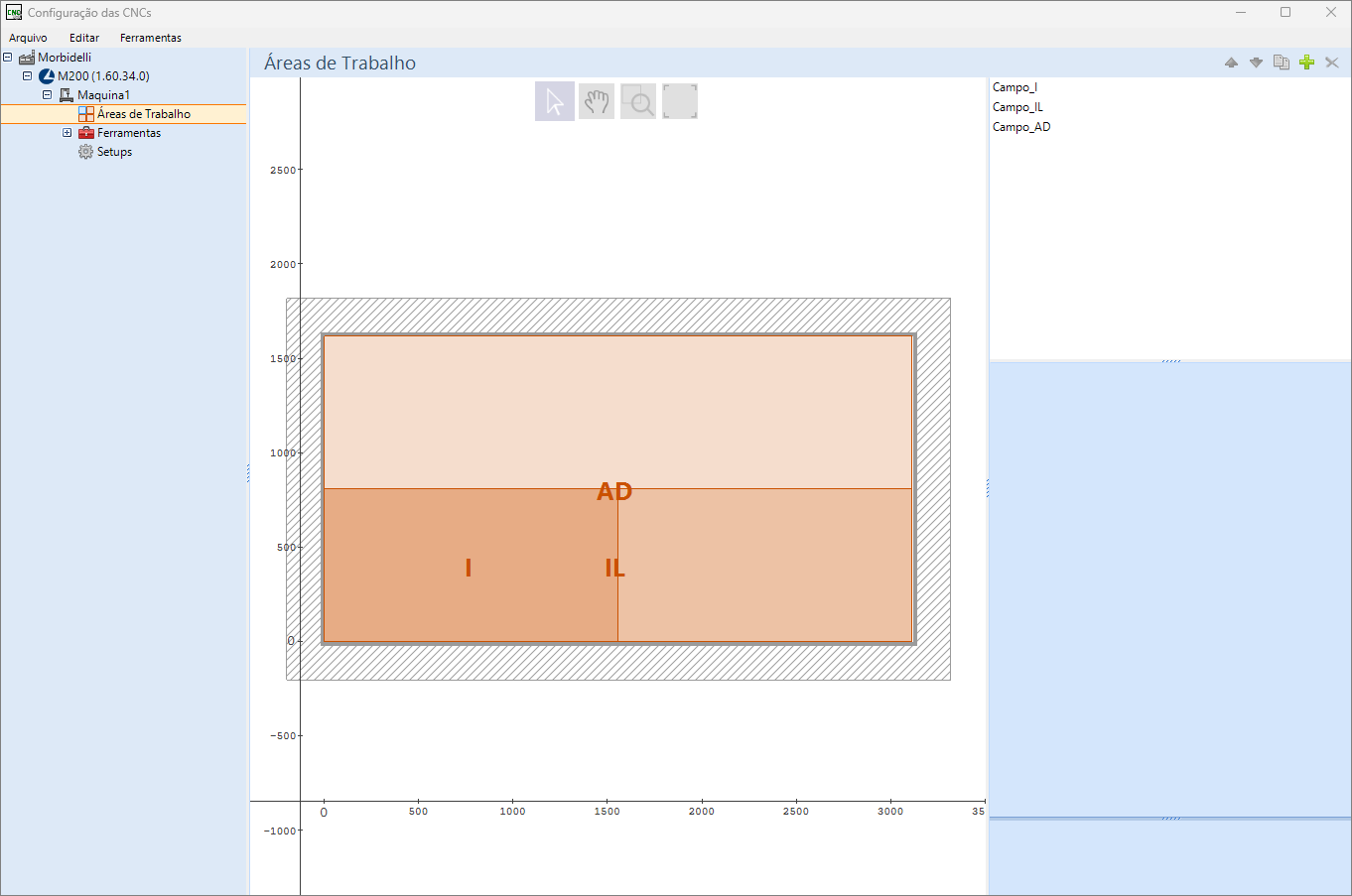Activate the hand pan tool

pyautogui.click(x=597, y=101)
